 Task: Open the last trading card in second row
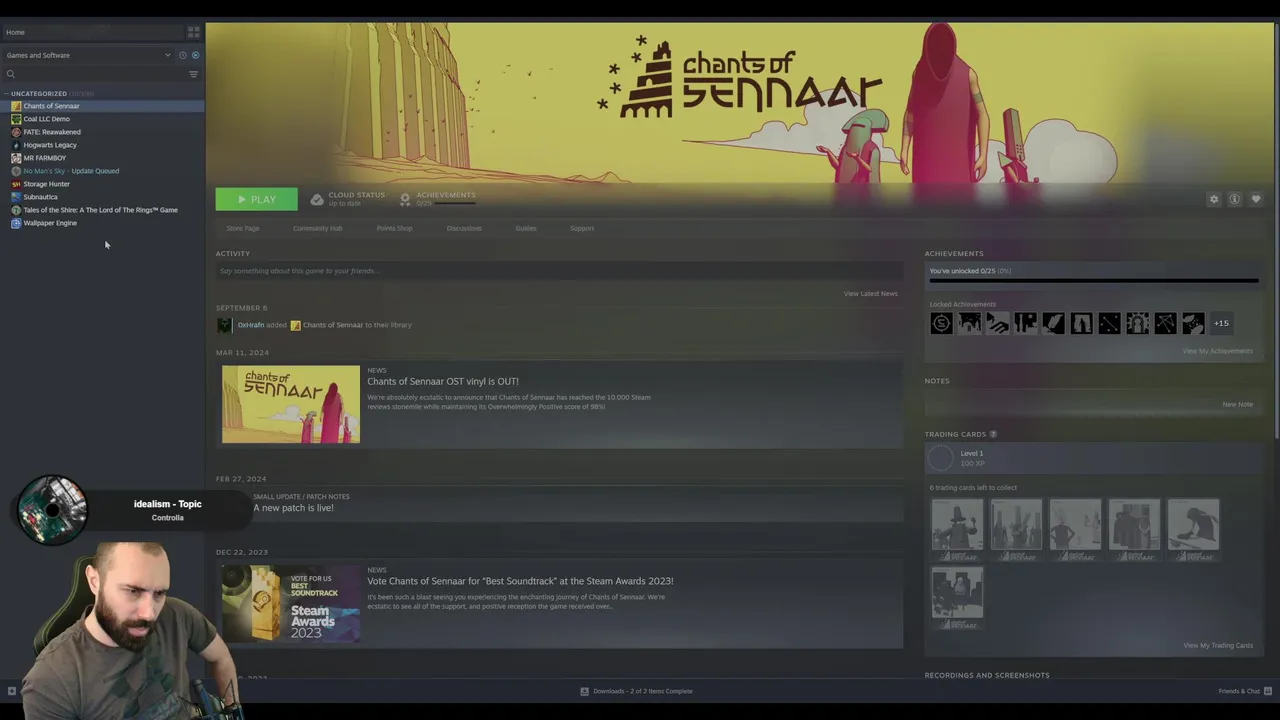pos(957,598)
